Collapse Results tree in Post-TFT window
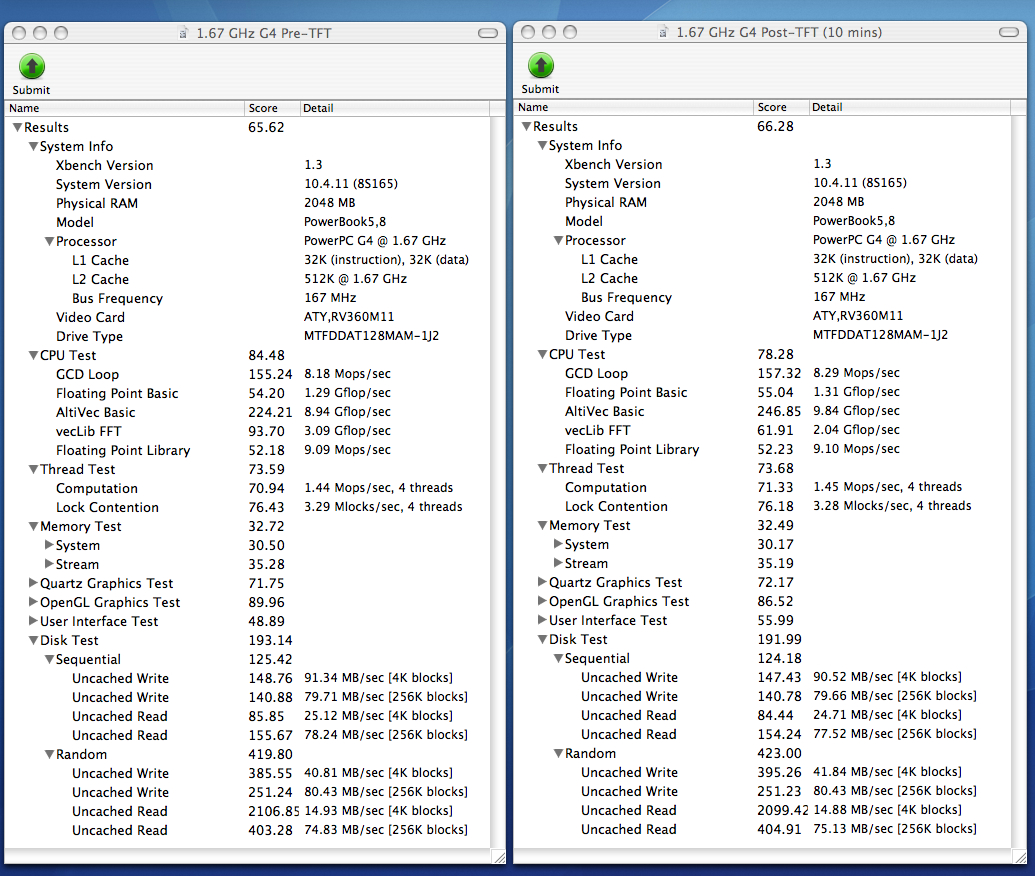 526,126
